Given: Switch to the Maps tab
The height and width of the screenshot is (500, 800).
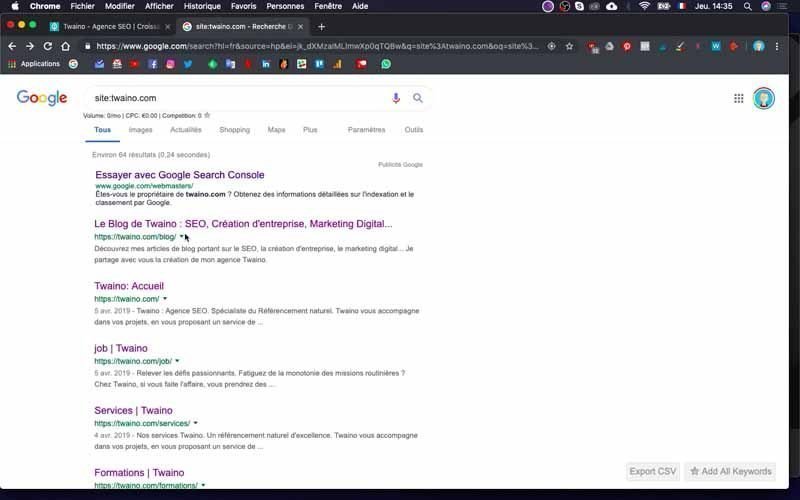Looking at the screenshot, I should point(277,130).
